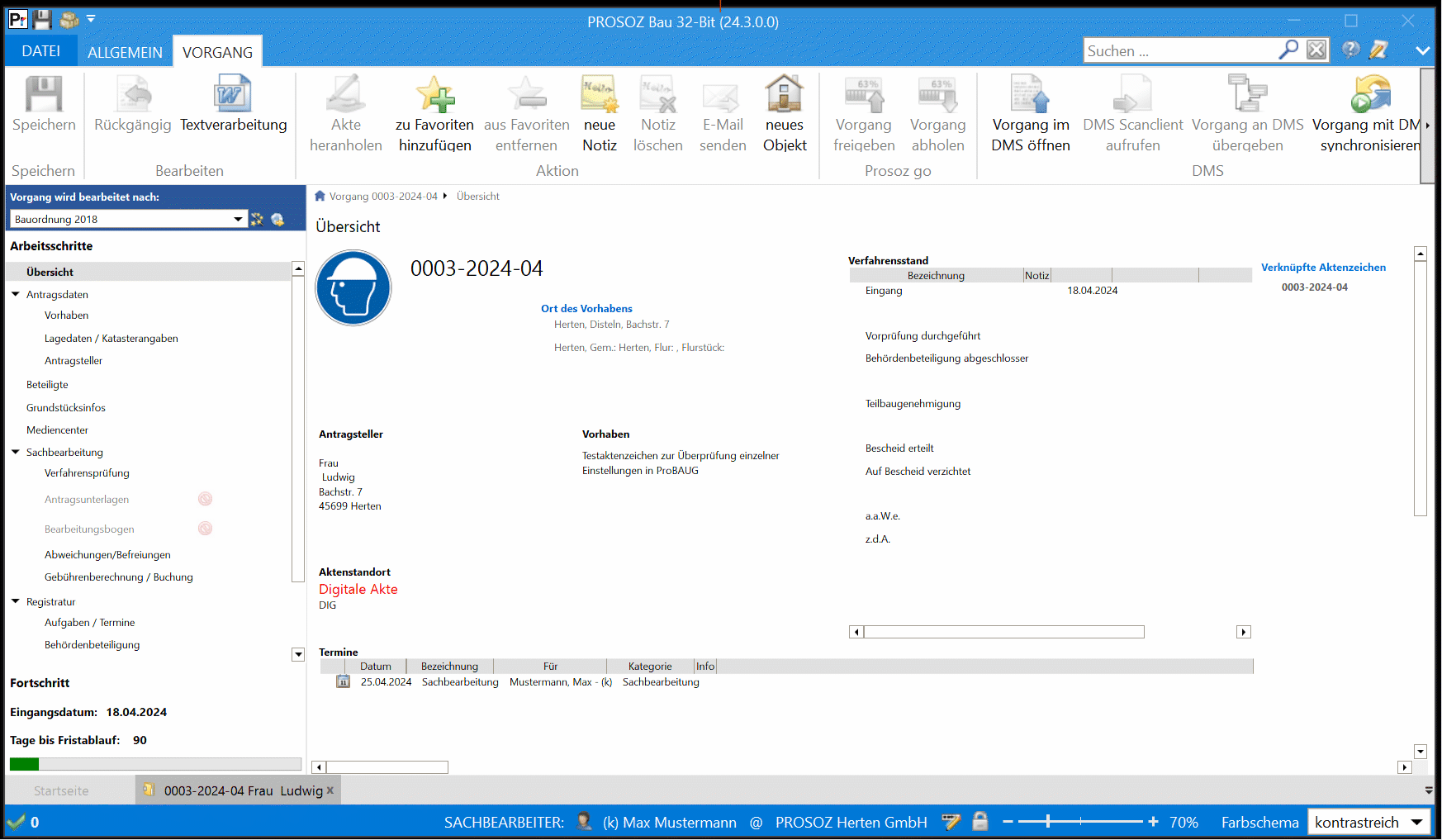Click the user icon next to SACHBEARBEITER
1442x840 pixels.
point(584,822)
